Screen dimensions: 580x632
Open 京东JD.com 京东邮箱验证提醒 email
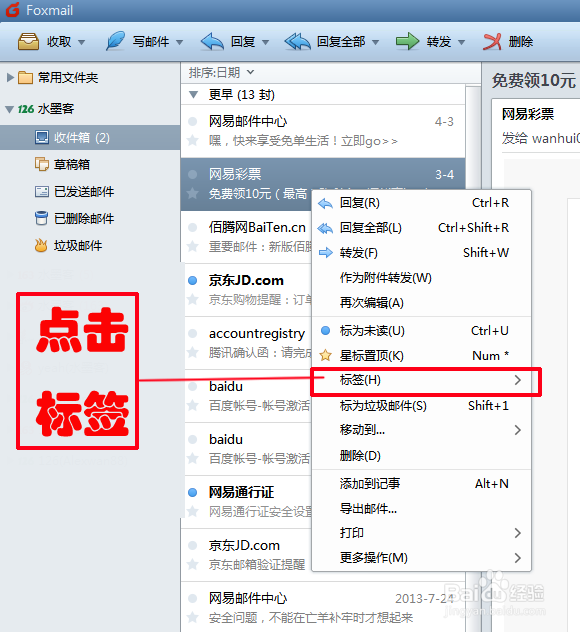[x=248, y=555]
